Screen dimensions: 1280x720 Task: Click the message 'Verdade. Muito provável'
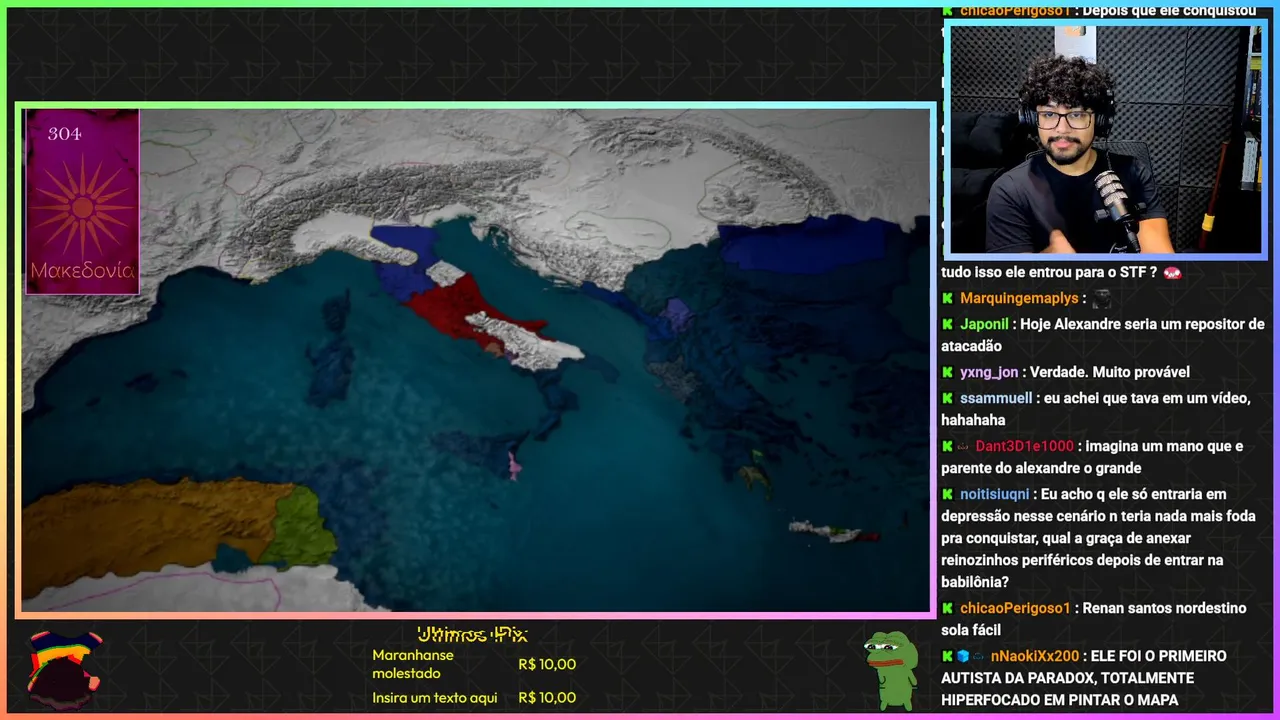(1111, 372)
